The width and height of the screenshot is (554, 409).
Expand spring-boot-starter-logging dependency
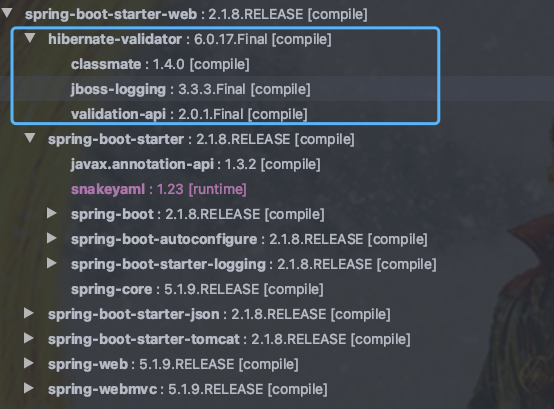point(52,263)
